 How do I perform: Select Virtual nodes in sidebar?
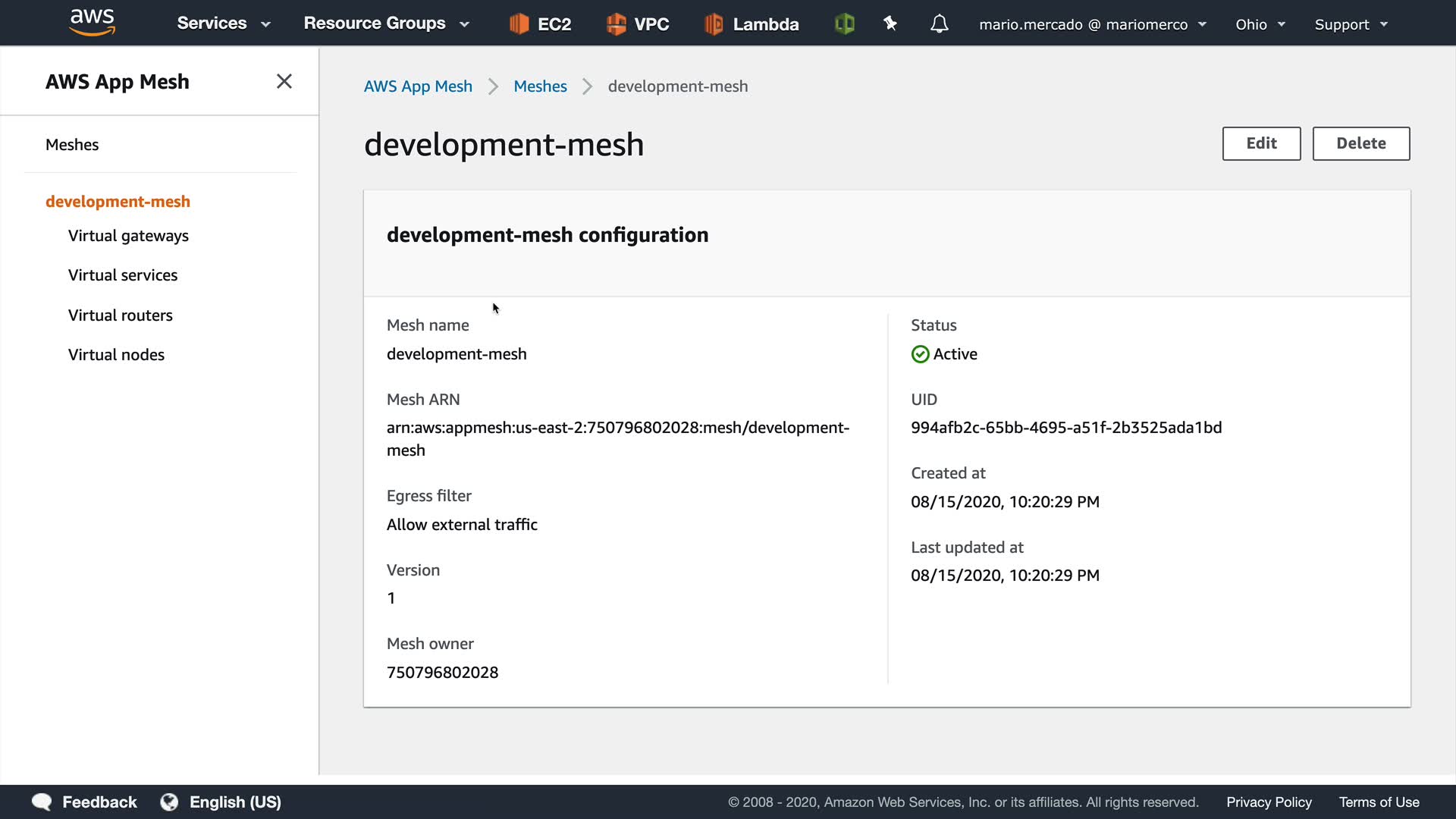point(116,355)
